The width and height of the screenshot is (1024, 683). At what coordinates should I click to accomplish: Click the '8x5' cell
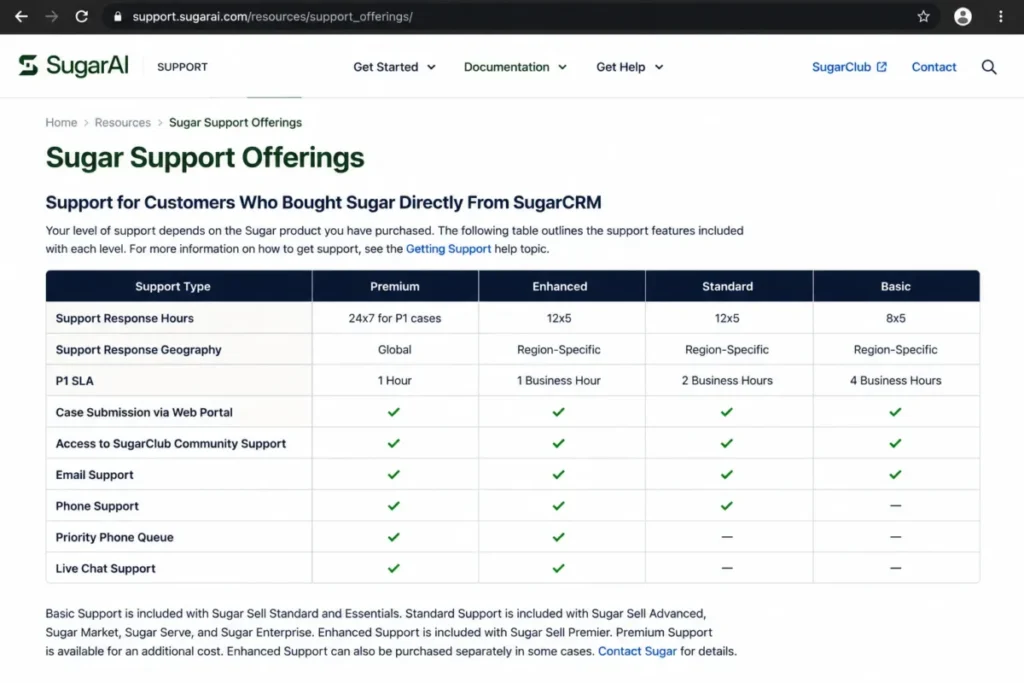[x=895, y=318]
